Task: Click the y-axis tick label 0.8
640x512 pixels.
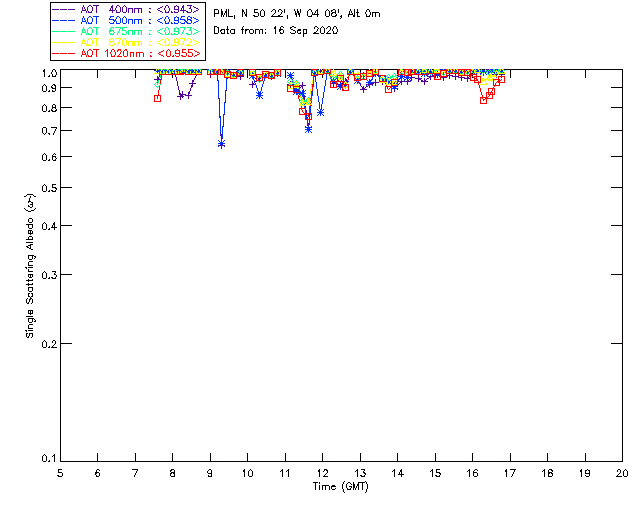Action: 49,109
